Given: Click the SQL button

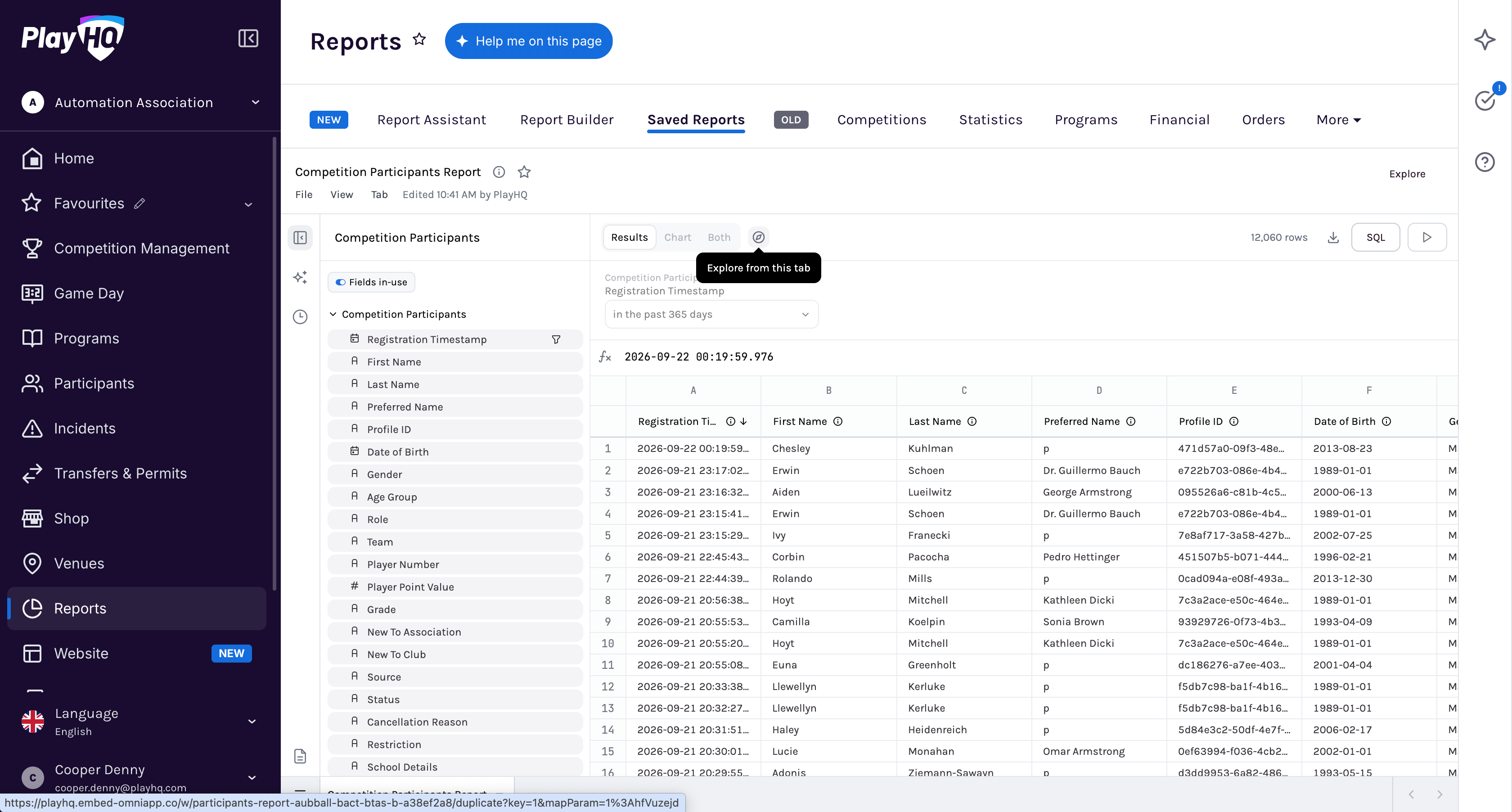Looking at the screenshot, I should click(x=1375, y=237).
